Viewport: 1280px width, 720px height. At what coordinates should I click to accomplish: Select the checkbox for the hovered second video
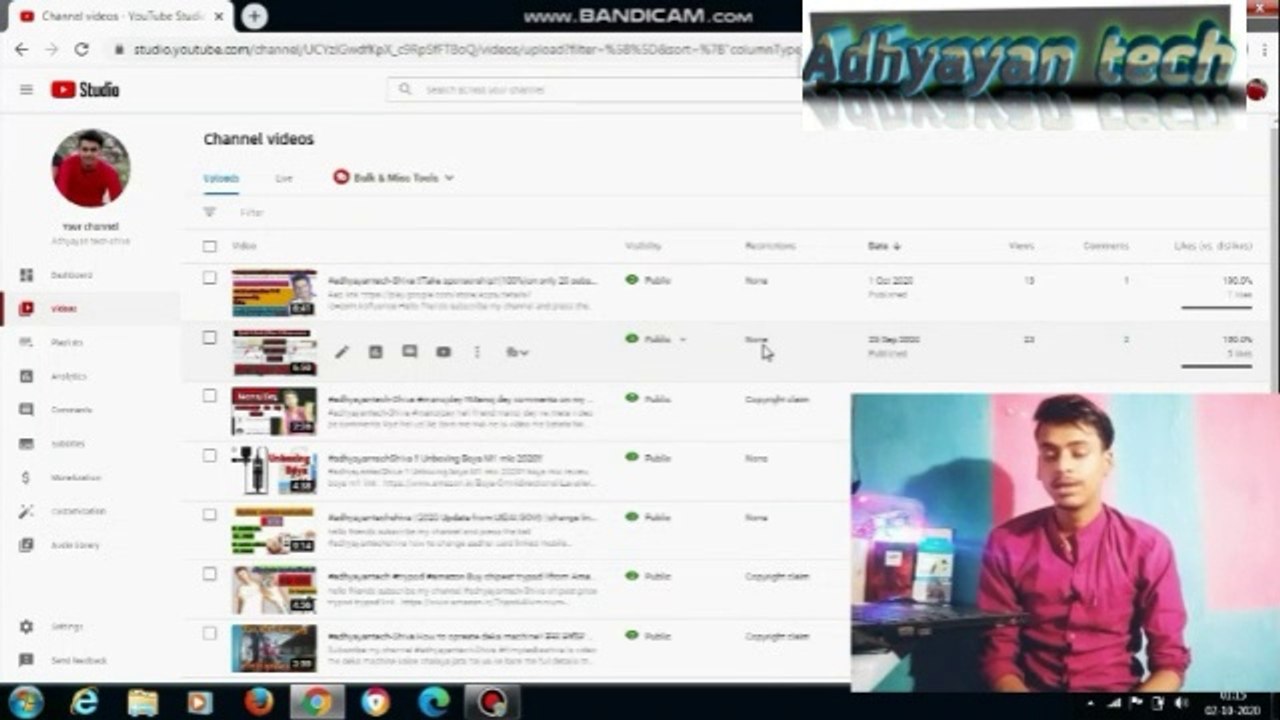pos(210,338)
